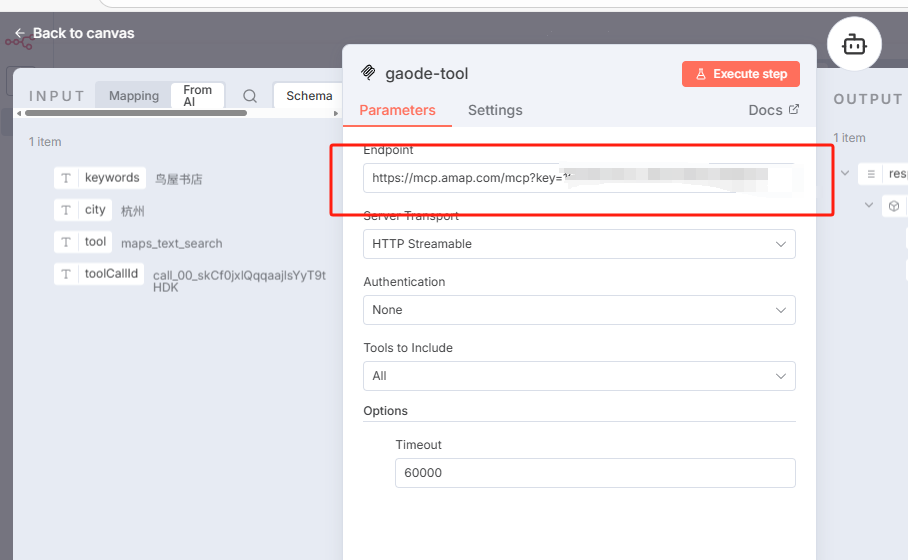The height and width of the screenshot is (560, 908).
Task: Click the text type icon beside city
Action: click(66, 210)
